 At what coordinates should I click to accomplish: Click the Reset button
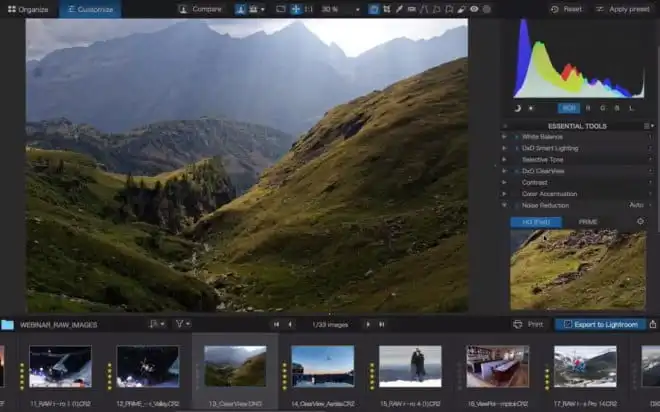pos(567,9)
